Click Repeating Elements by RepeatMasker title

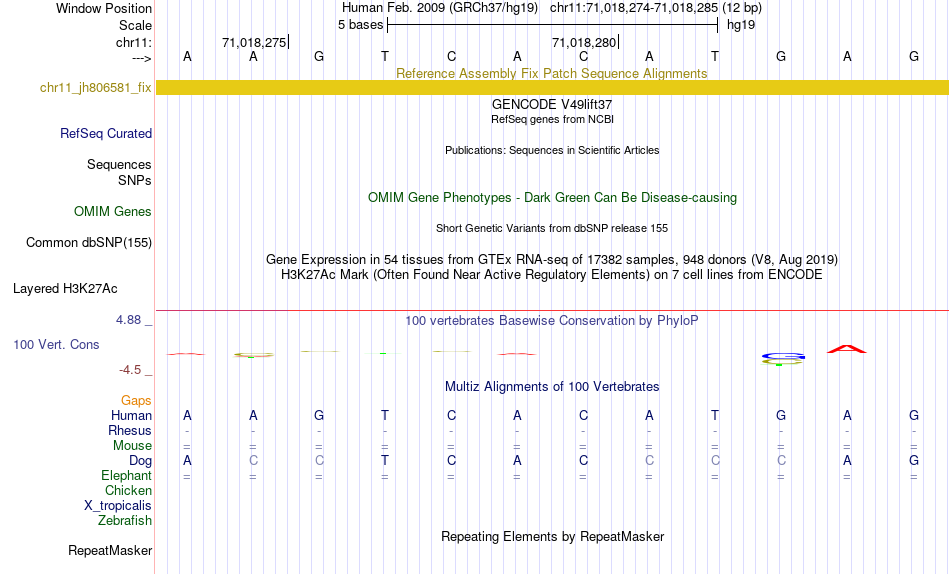tap(552, 537)
